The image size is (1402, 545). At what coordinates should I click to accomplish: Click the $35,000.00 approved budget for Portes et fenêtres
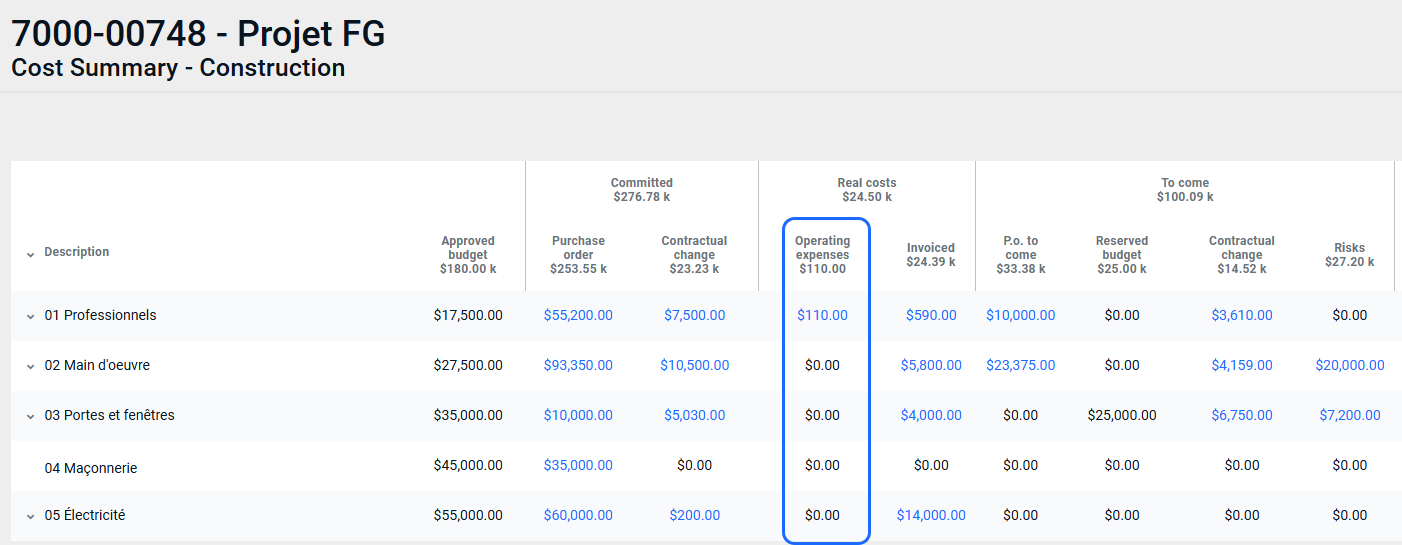[x=468, y=415]
